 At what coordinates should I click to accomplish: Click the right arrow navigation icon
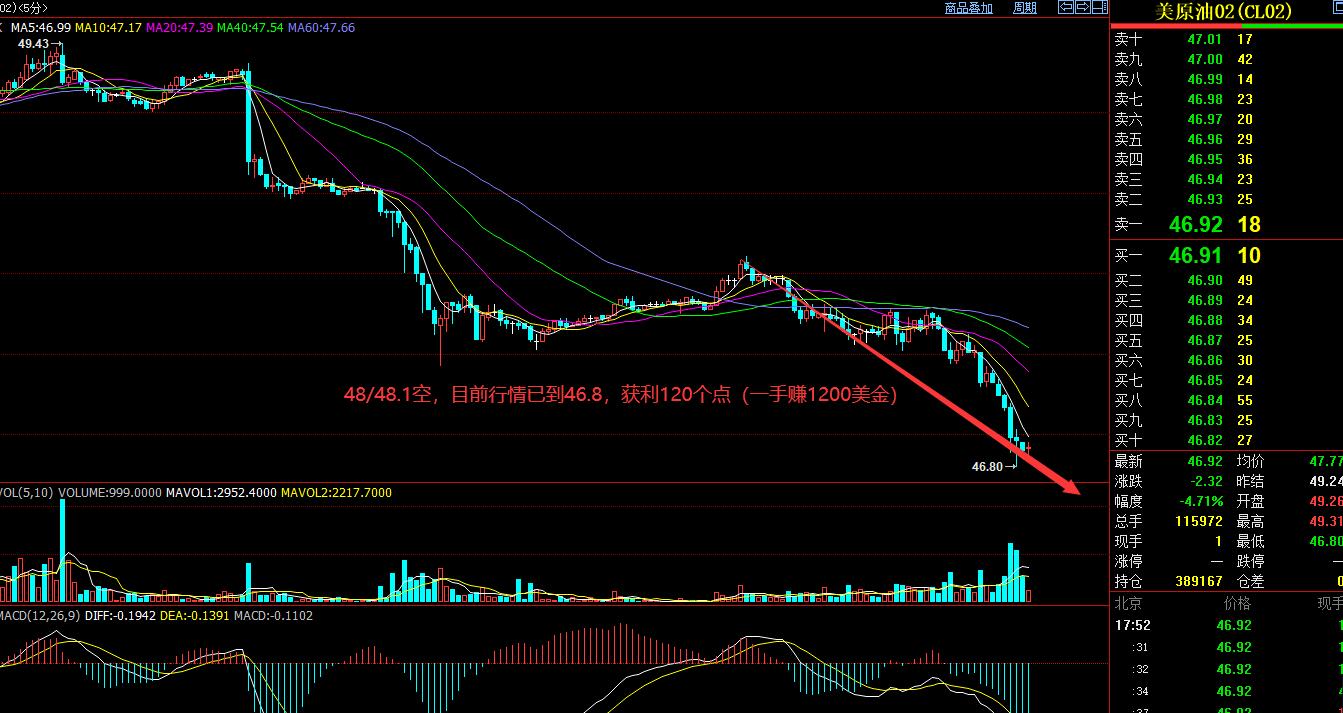[x=1082, y=7]
